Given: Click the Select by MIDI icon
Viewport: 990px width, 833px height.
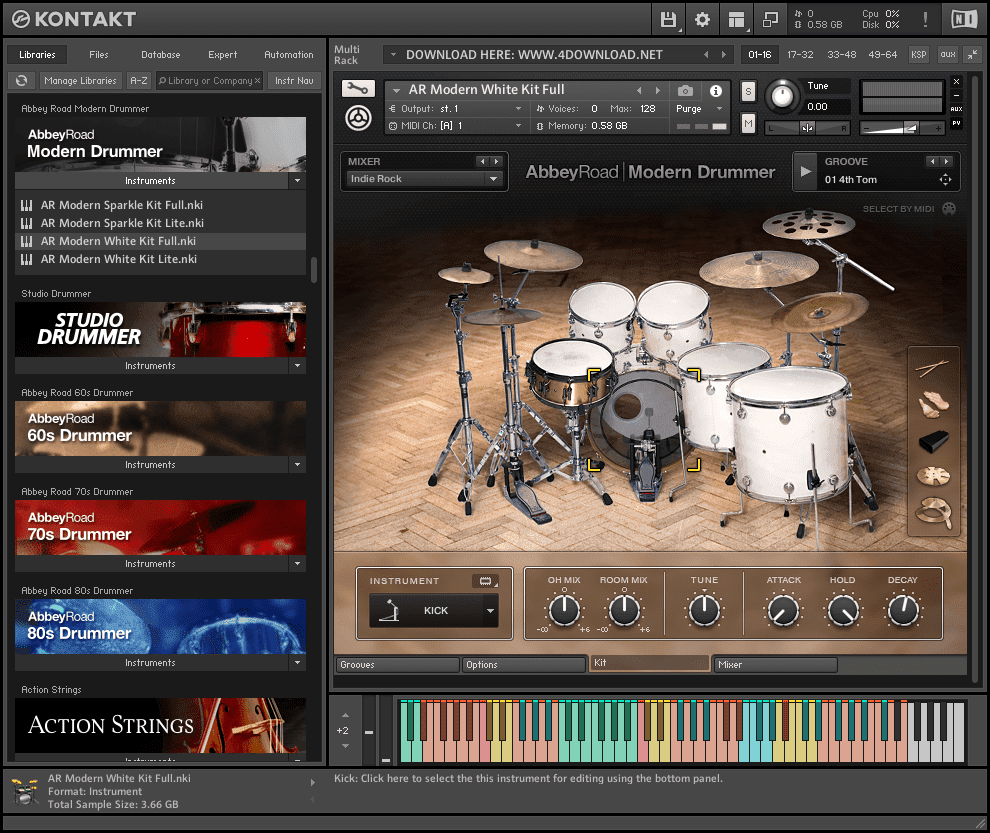Looking at the screenshot, I should 948,209.
